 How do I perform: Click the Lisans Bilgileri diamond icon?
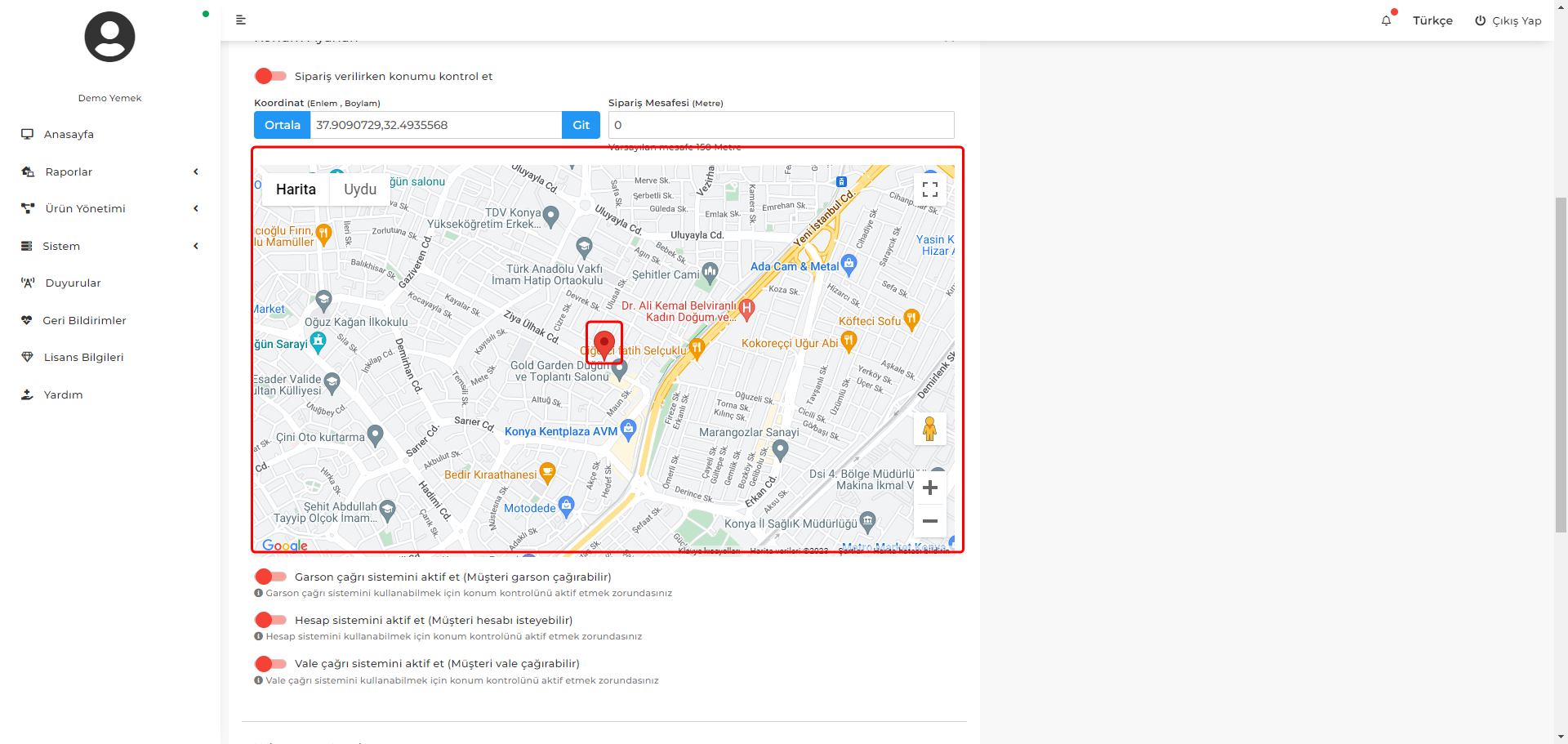pyautogui.click(x=27, y=357)
